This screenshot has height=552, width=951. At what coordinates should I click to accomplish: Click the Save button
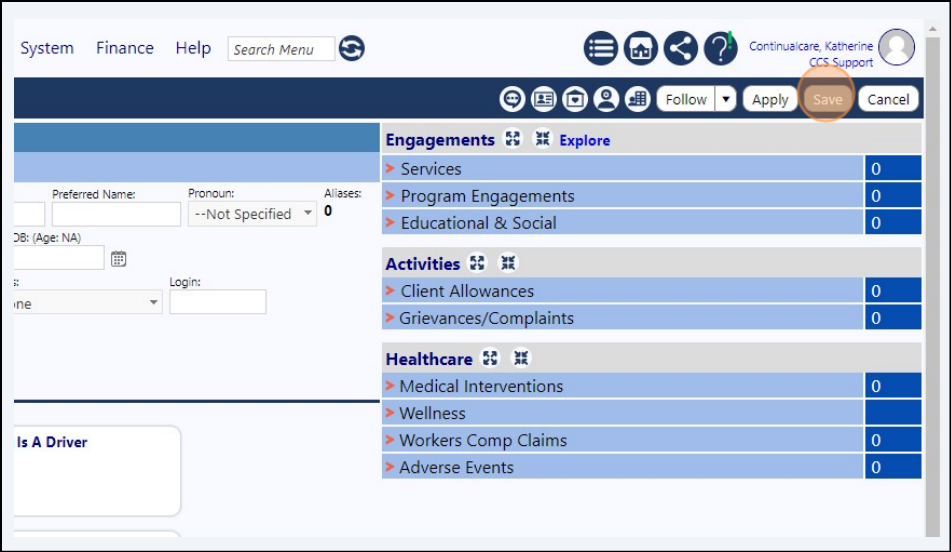pyautogui.click(x=827, y=99)
